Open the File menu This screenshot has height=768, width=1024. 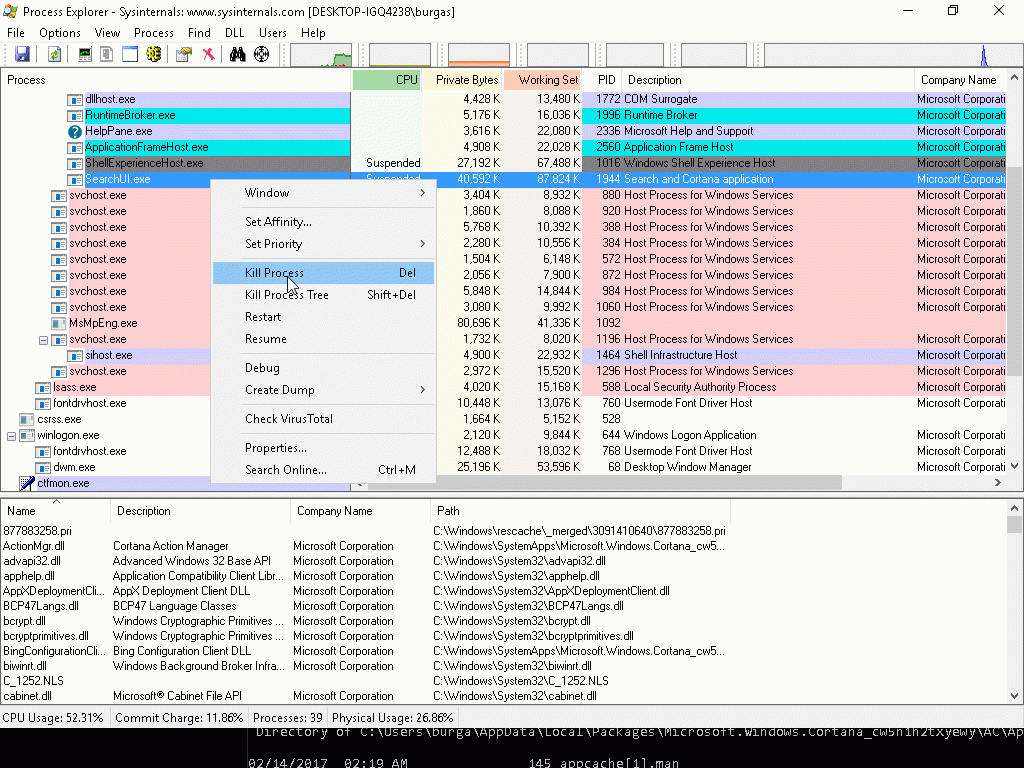point(16,33)
